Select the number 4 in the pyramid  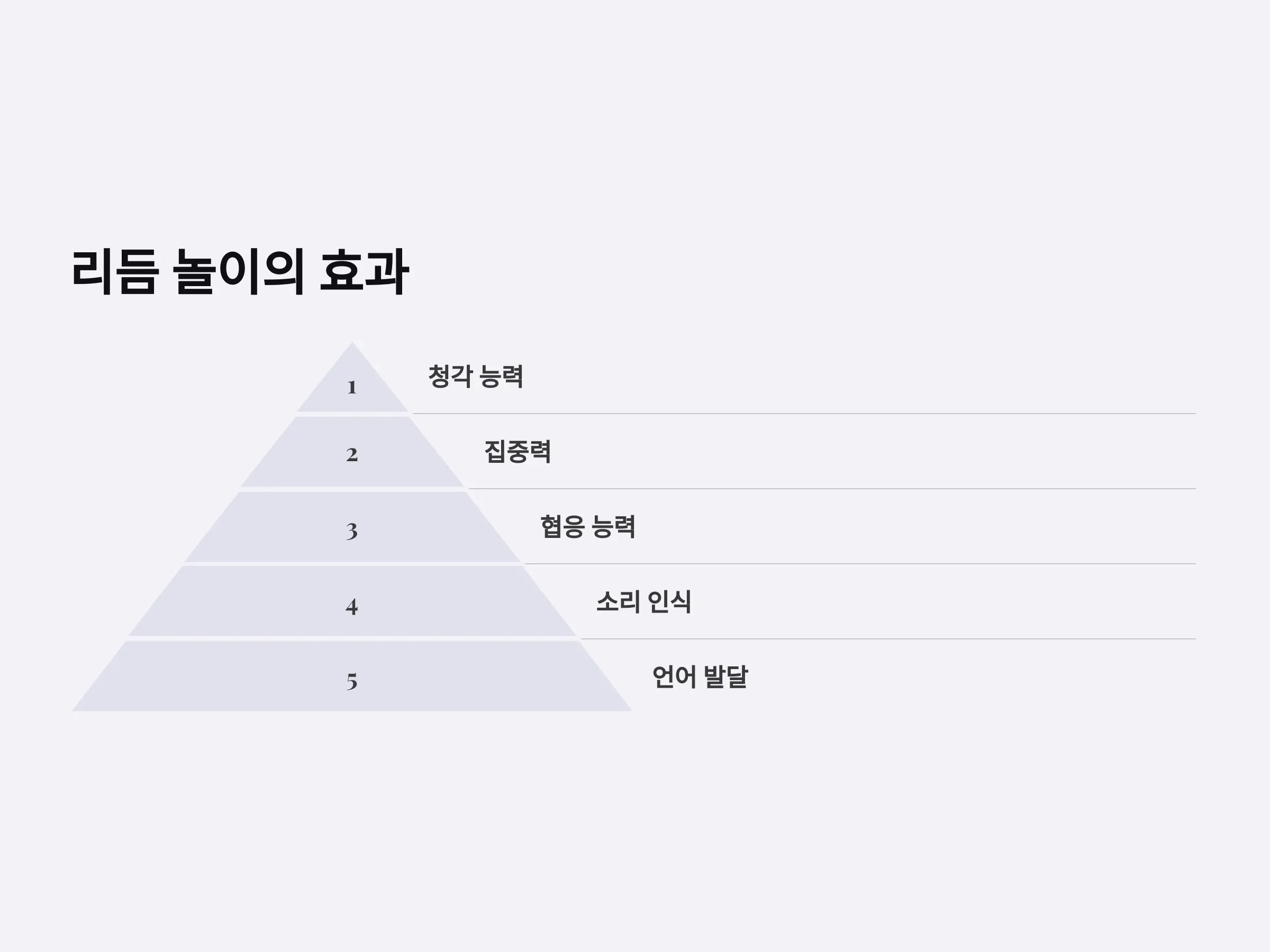[352, 606]
